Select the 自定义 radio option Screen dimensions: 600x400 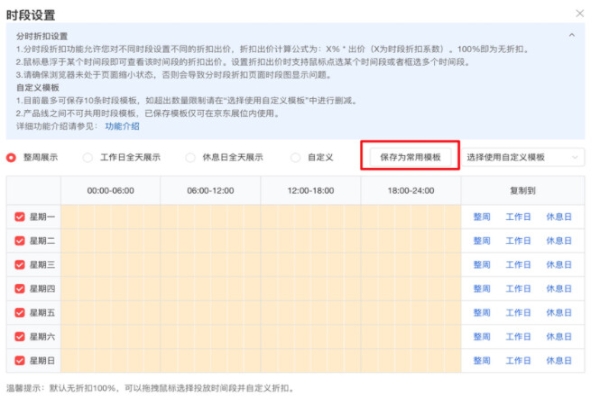click(x=295, y=158)
